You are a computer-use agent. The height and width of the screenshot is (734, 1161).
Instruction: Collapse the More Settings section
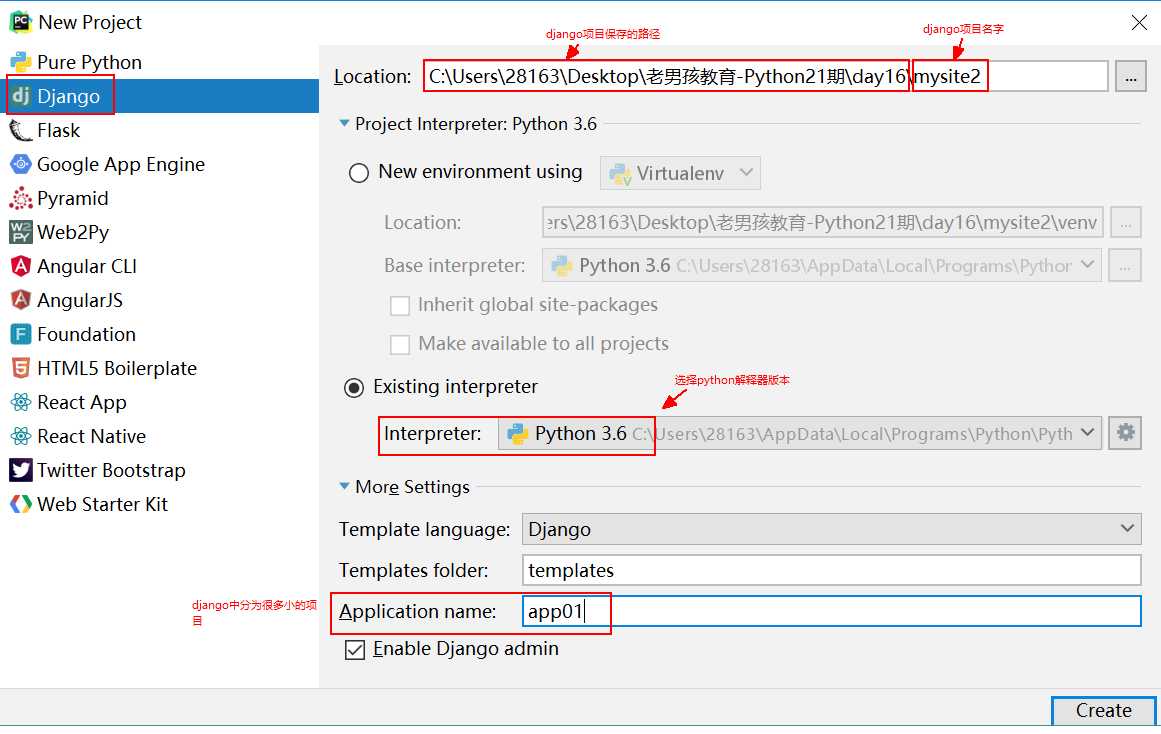tap(344, 487)
